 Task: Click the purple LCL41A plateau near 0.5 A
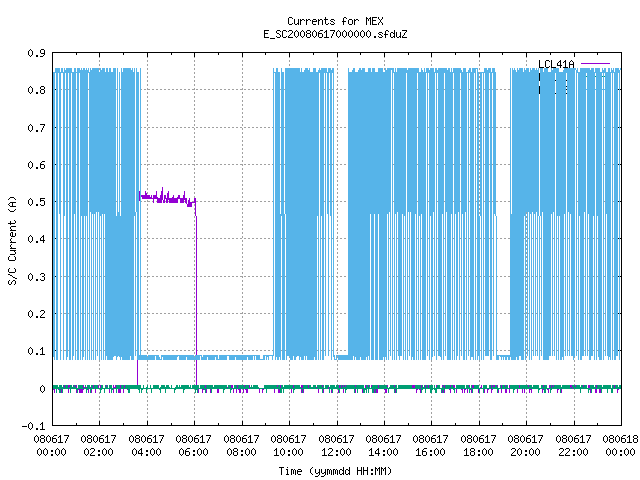point(167,199)
